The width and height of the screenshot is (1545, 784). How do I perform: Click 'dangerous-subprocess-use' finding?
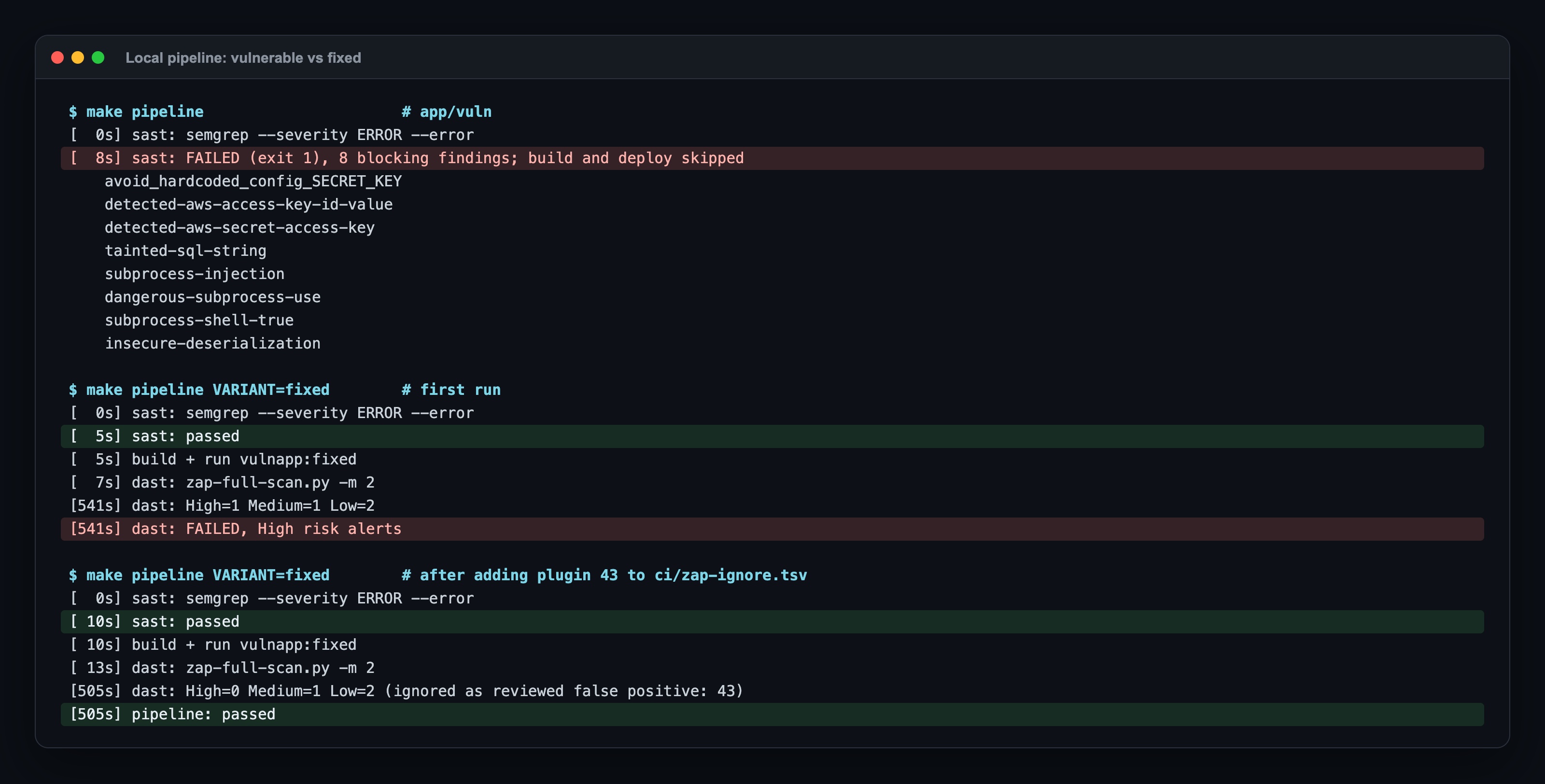point(212,297)
